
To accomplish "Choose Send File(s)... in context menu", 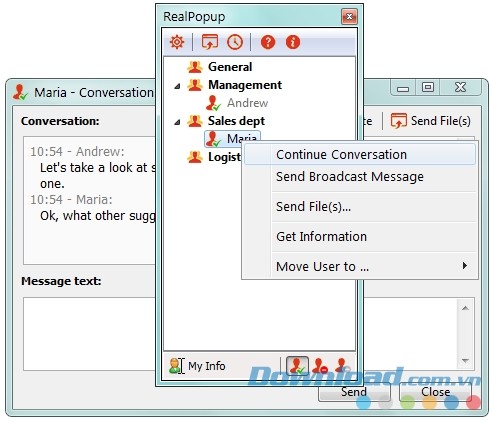I will (360, 207).
